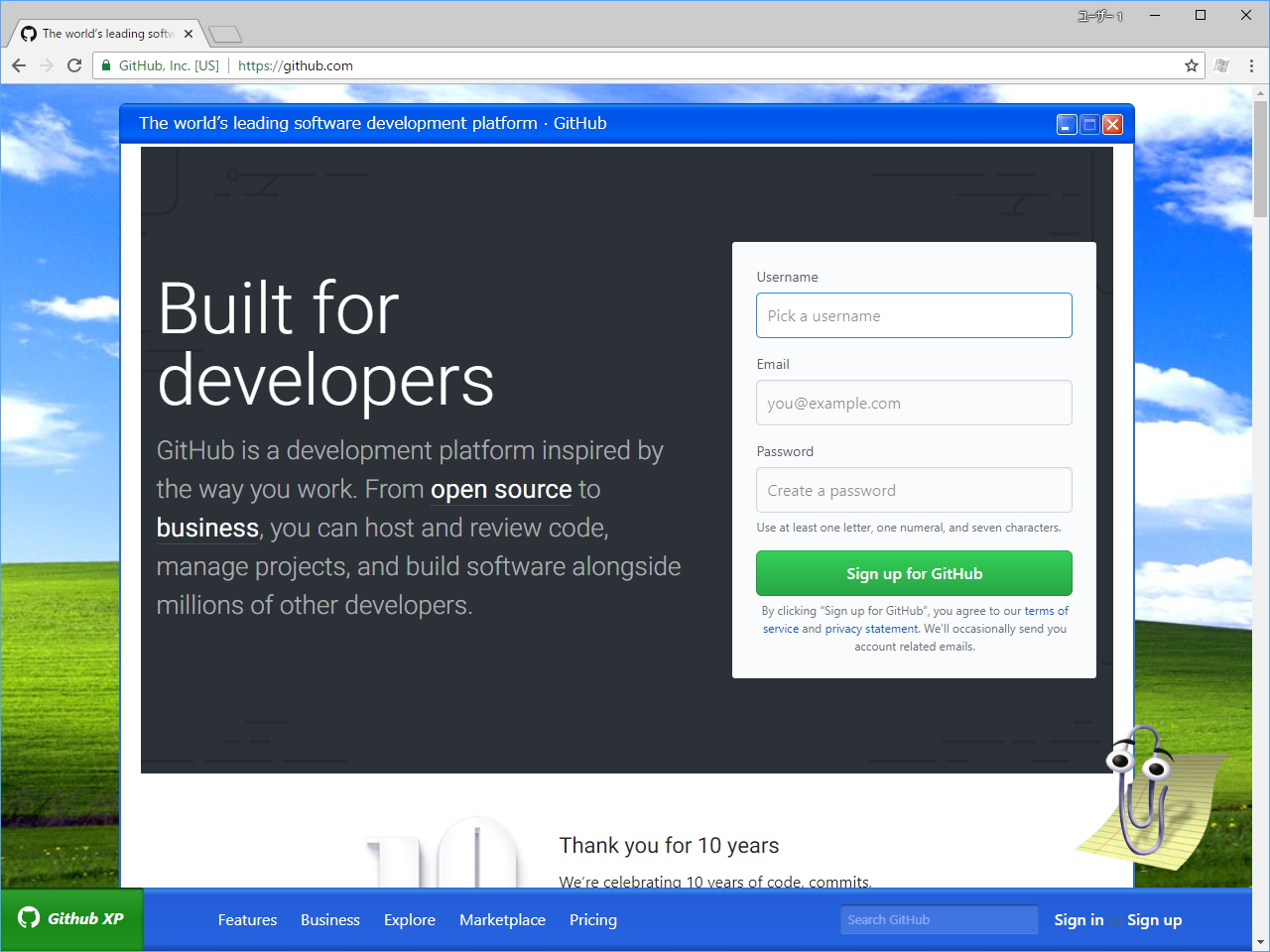This screenshot has width=1270, height=952.
Task: Open a new browser tab
Action: [x=225, y=35]
